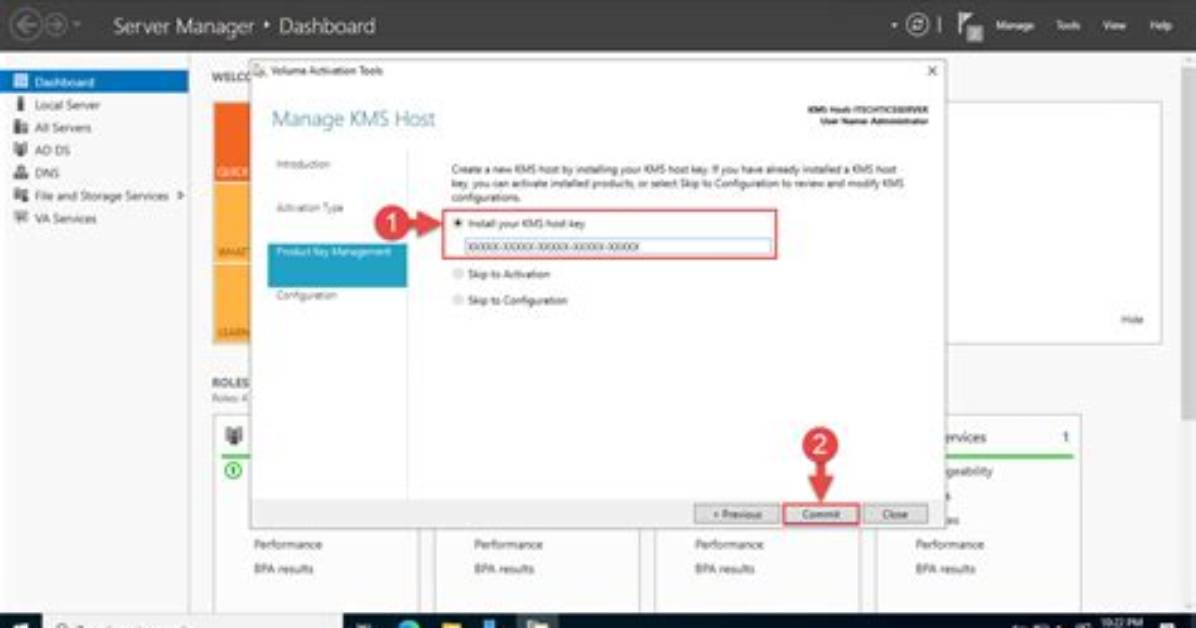
Task: Click the VA Services sidebar icon
Action: 21,218
